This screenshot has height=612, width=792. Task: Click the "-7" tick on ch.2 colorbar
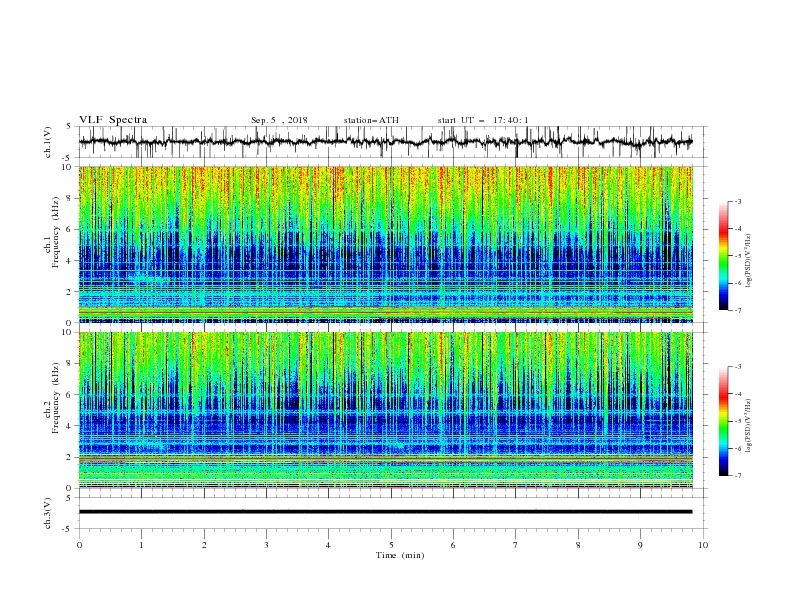pyautogui.click(x=738, y=475)
